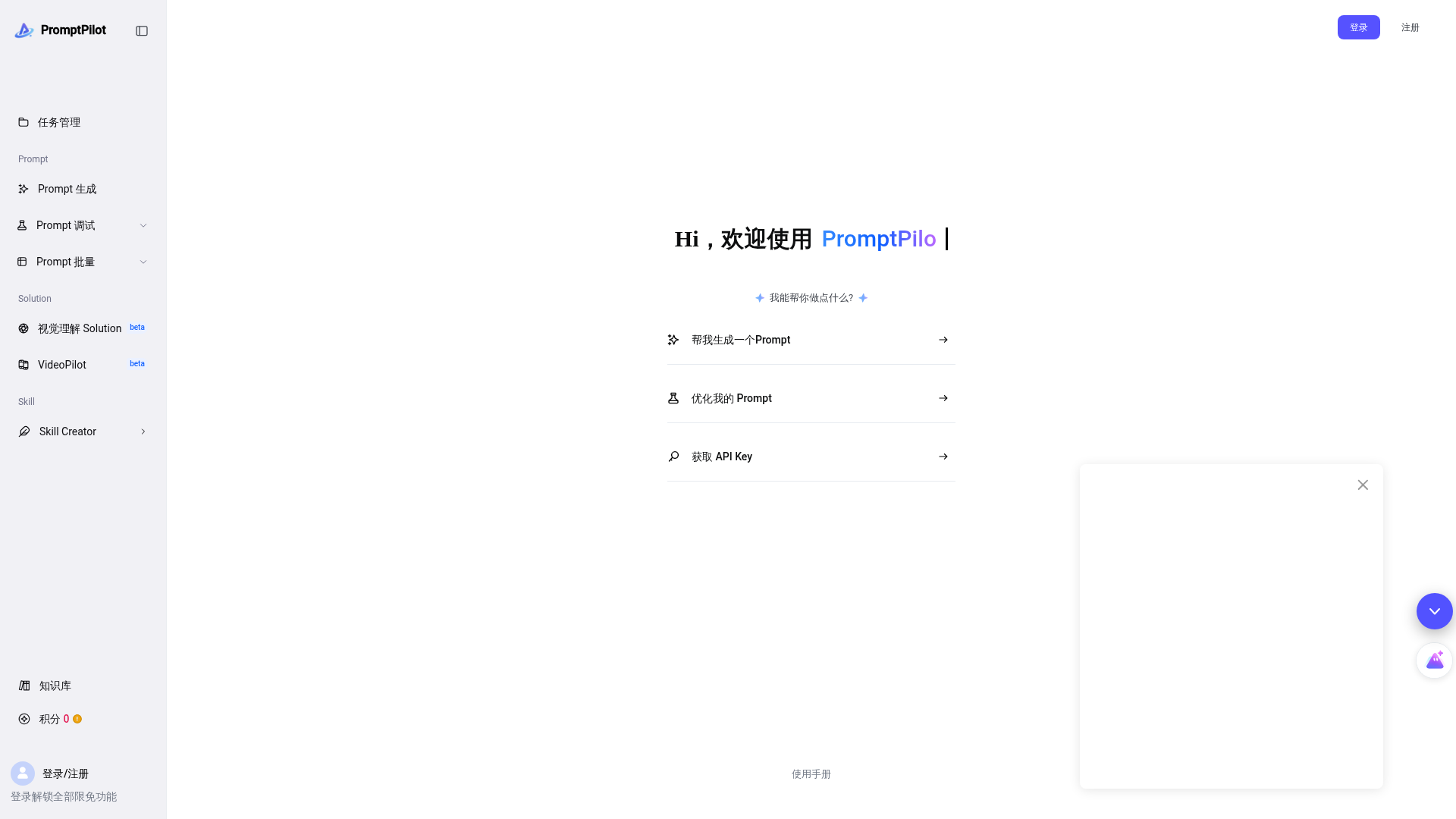Expand the Skill Creator chevron
1456x819 pixels.
point(143,431)
